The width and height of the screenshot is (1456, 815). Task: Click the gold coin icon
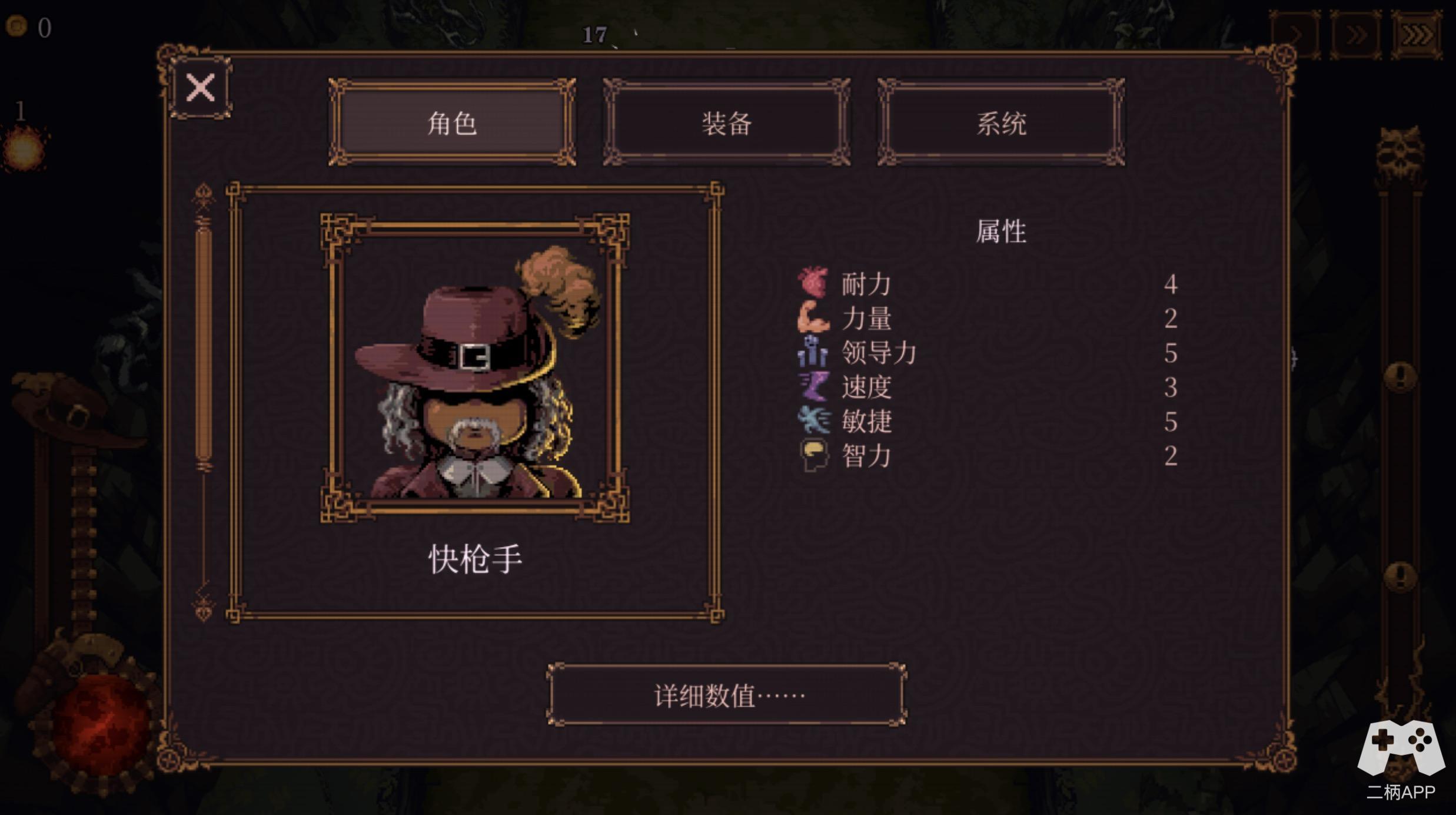[16, 26]
